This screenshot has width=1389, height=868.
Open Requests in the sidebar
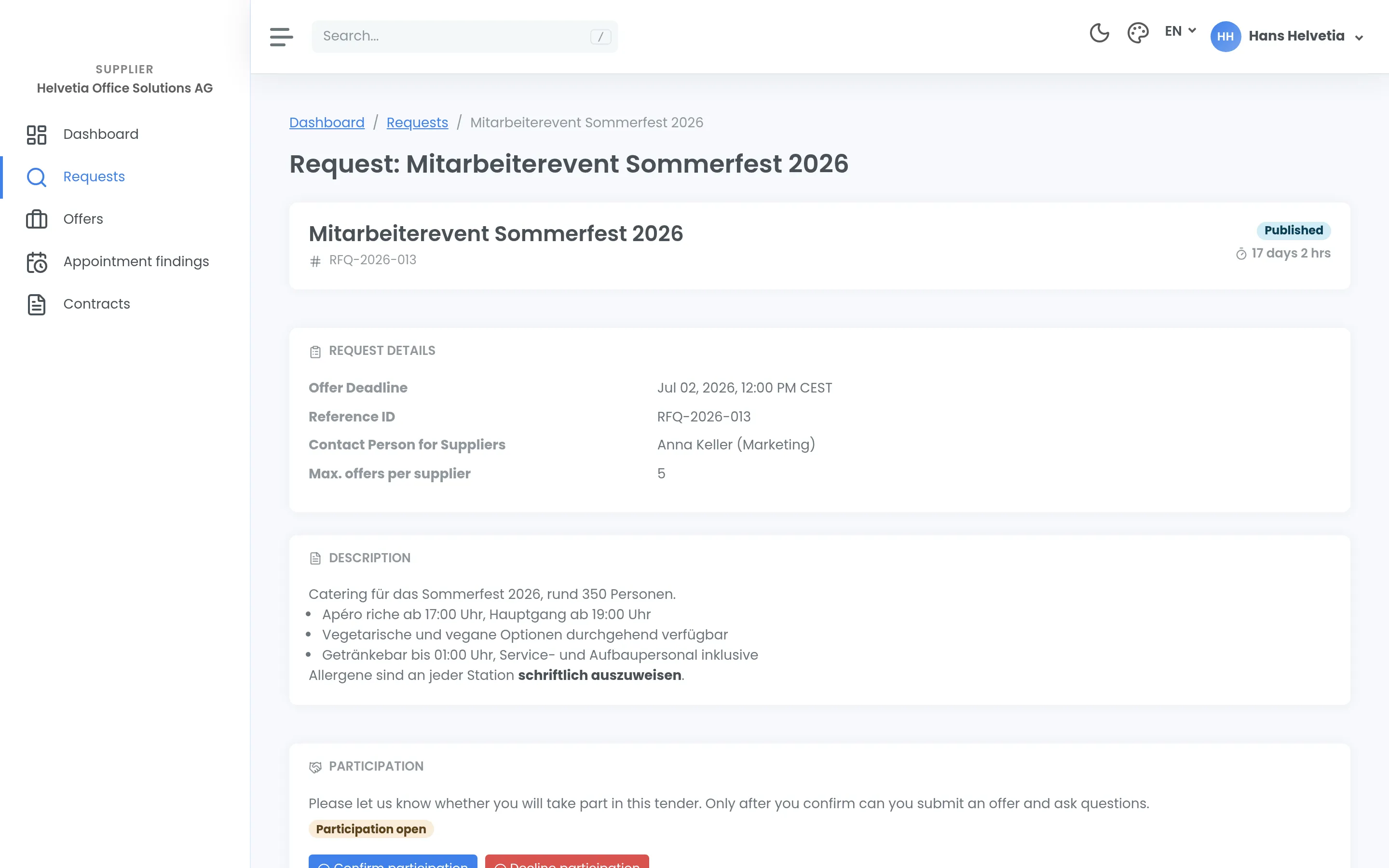[x=125, y=177]
